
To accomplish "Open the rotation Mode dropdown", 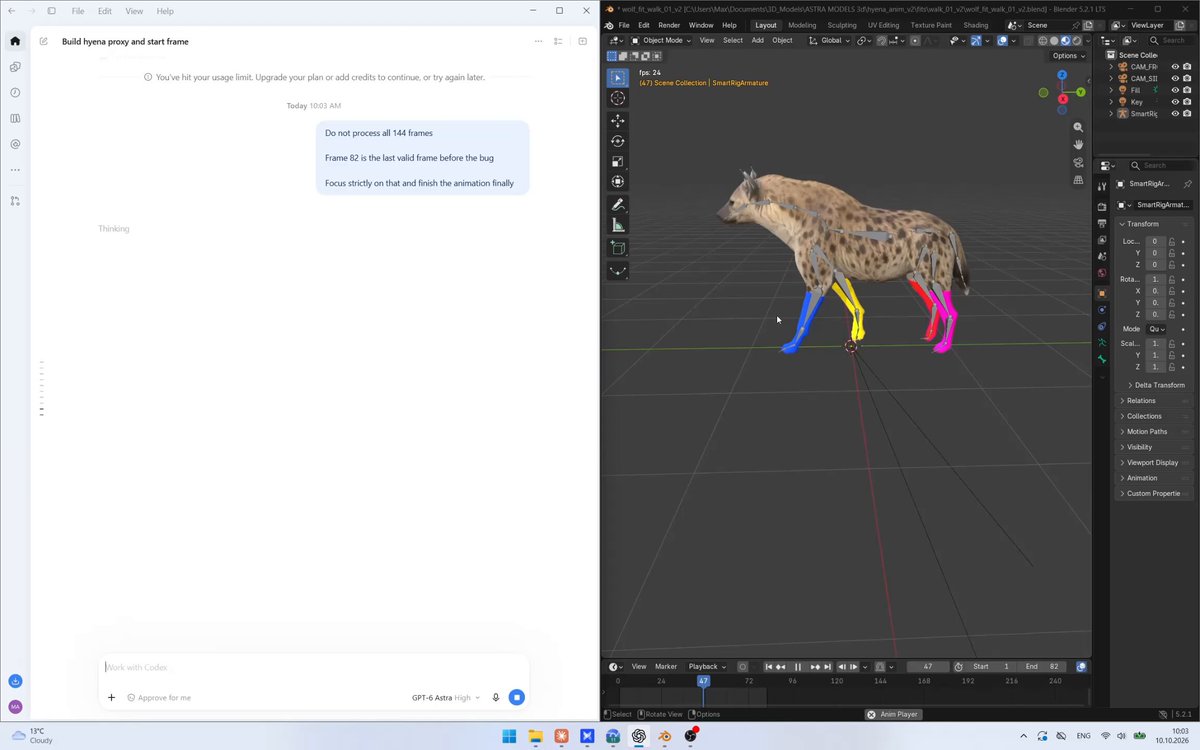I will [1157, 329].
